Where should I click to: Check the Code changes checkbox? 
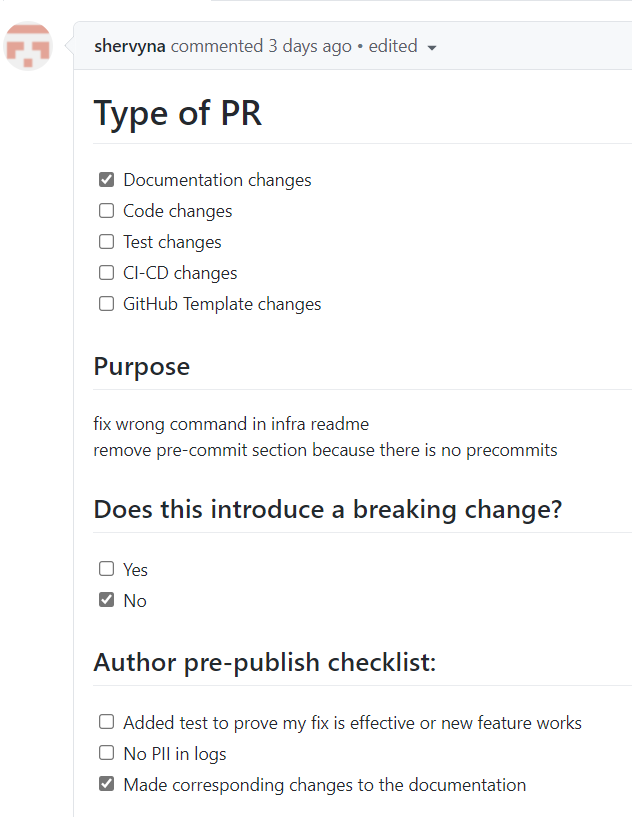tap(106, 210)
